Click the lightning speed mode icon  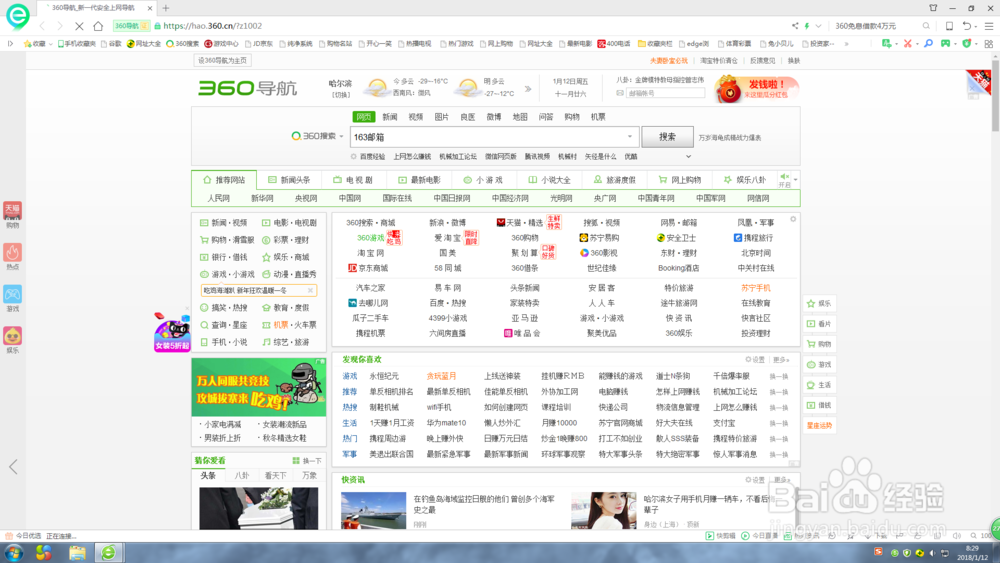[x=807, y=26]
